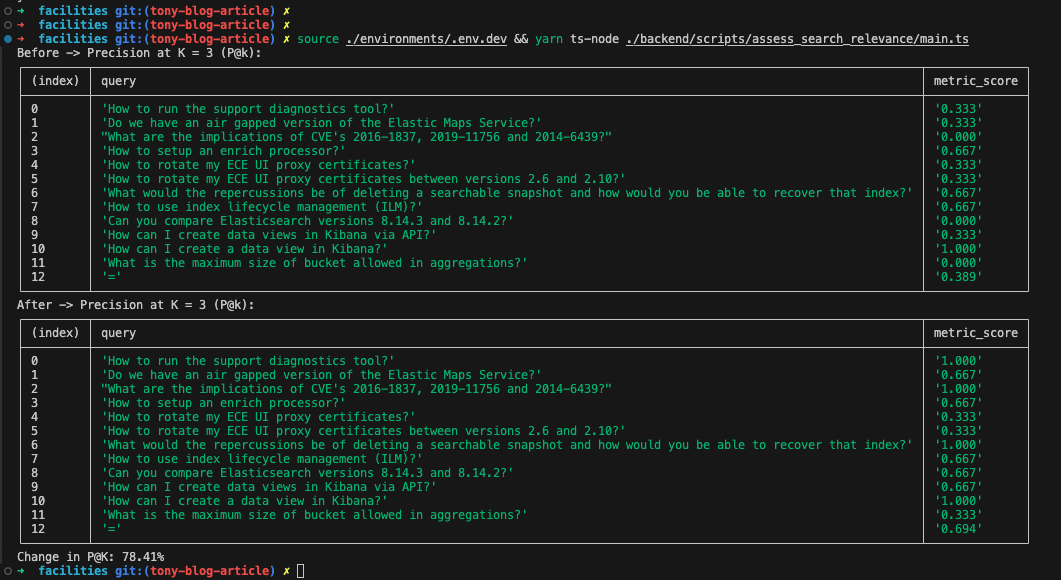The width and height of the screenshot is (1061, 580).
Task: Click the 'Change in P@K: 78.41%' result line
Action: pos(91,556)
